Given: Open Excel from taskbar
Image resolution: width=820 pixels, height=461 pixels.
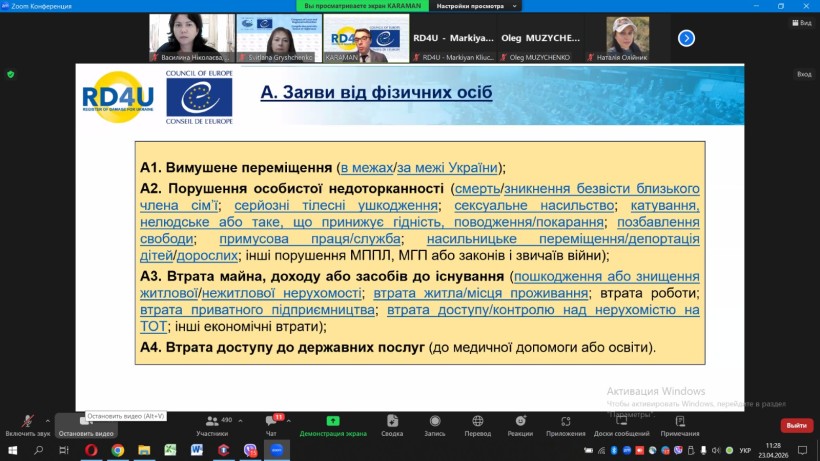Looking at the screenshot, I should 170,450.
